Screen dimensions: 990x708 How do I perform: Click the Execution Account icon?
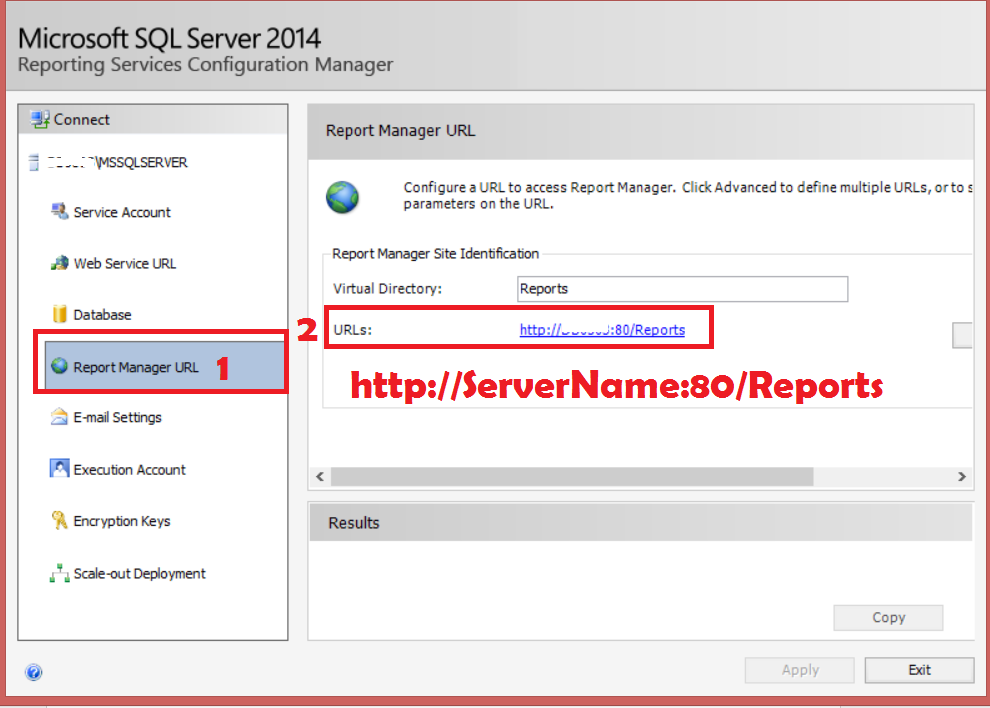click(59, 469)
